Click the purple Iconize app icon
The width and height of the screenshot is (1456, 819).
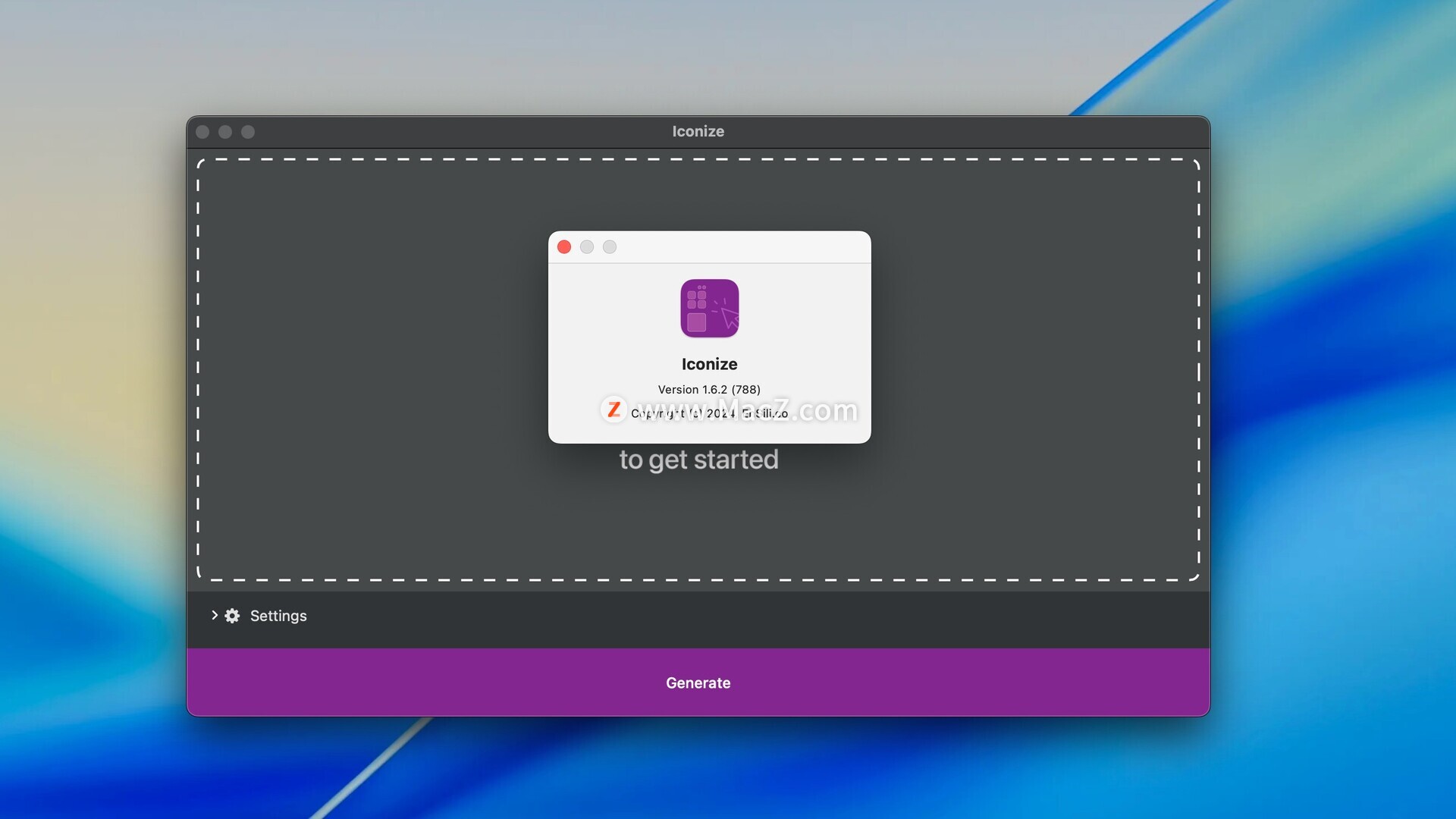(x=709, y=308)
